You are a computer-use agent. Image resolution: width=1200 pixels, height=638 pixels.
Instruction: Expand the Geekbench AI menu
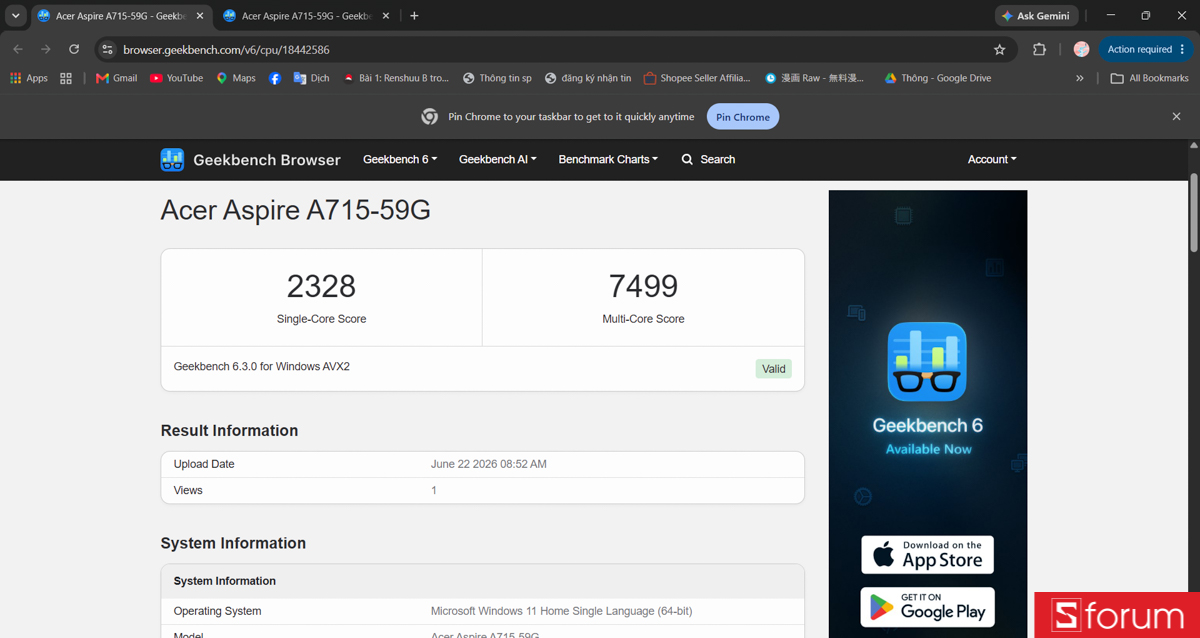(x=498, y=160)
